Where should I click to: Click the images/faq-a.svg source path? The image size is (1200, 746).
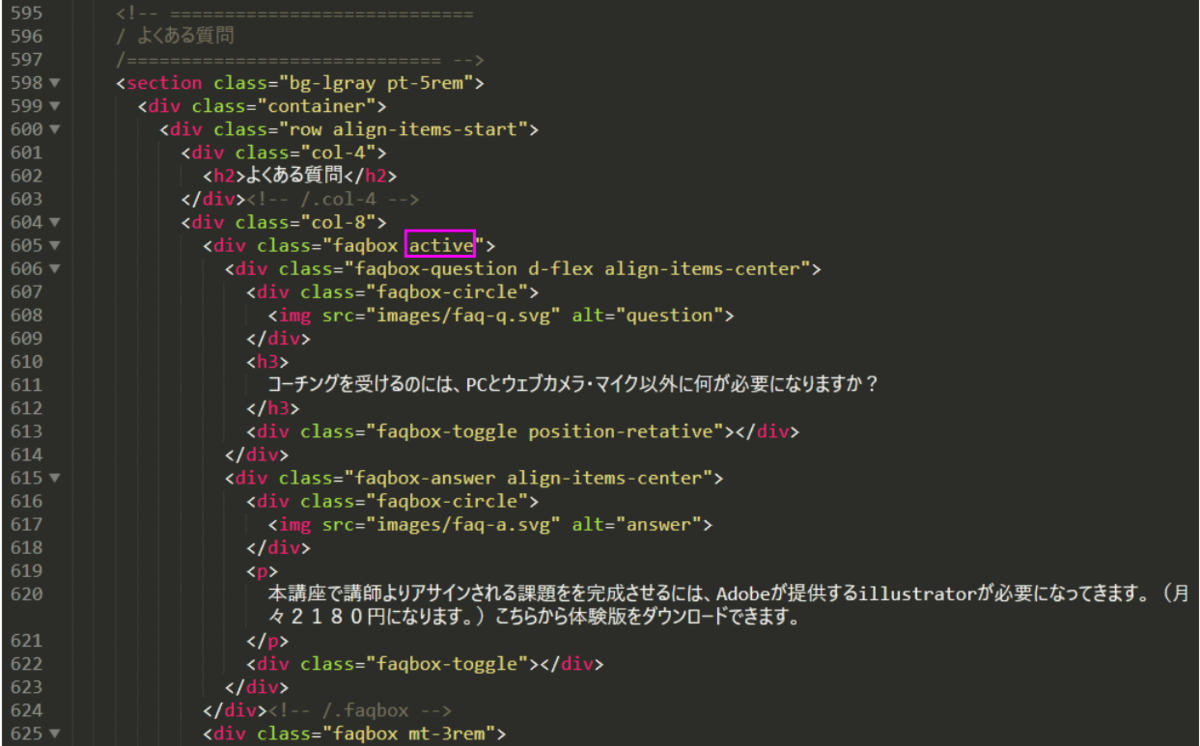pos(466,524)
